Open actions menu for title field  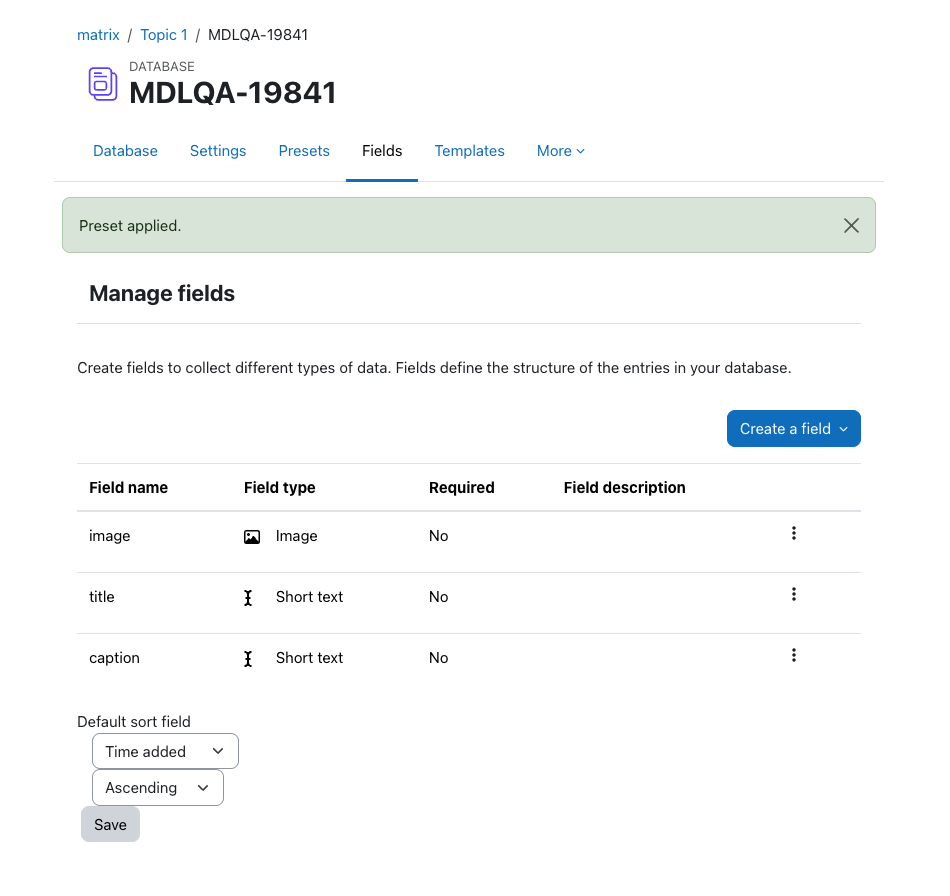point(794,594)
